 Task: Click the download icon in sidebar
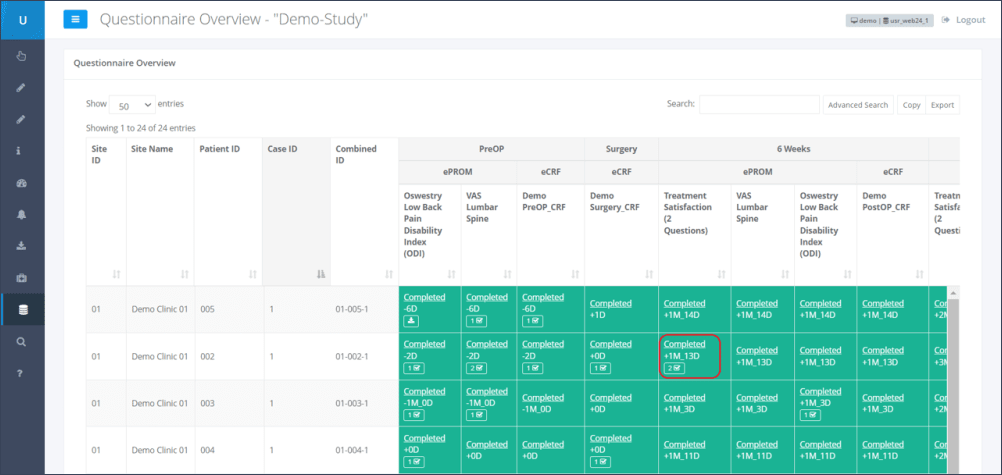click(x=22, y=246)
